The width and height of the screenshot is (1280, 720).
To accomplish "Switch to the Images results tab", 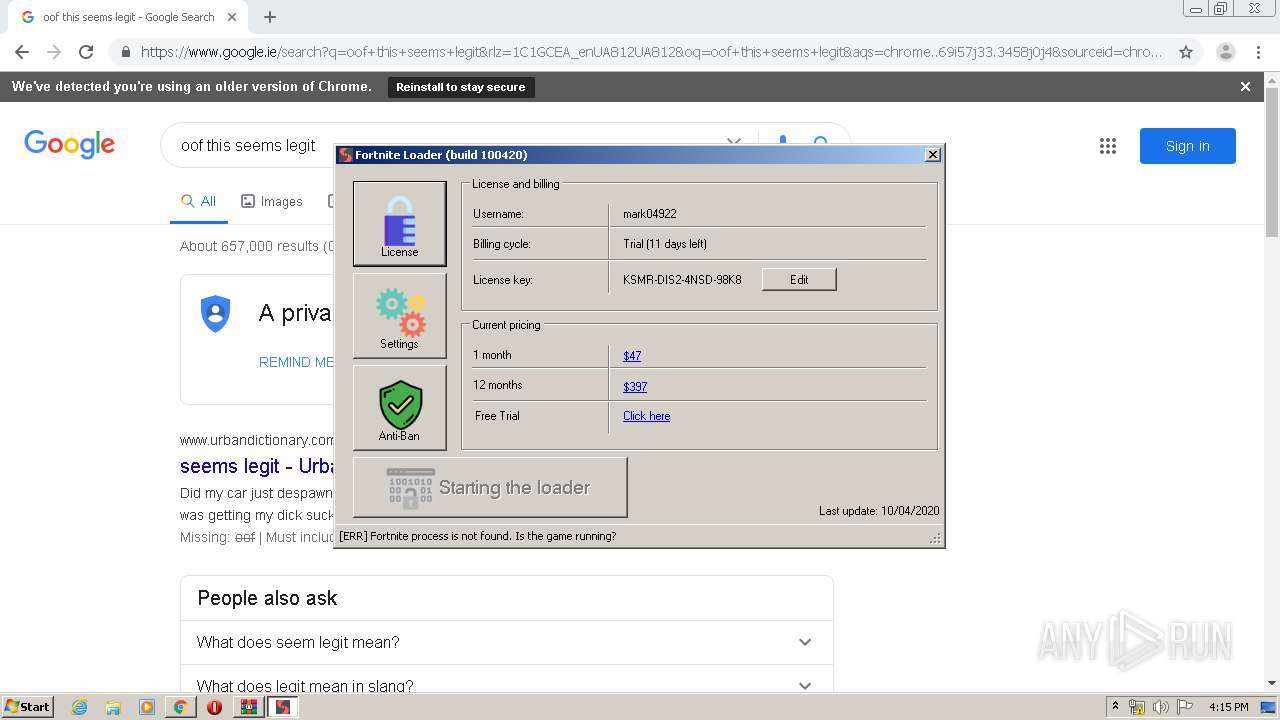I will click(272, 201).
